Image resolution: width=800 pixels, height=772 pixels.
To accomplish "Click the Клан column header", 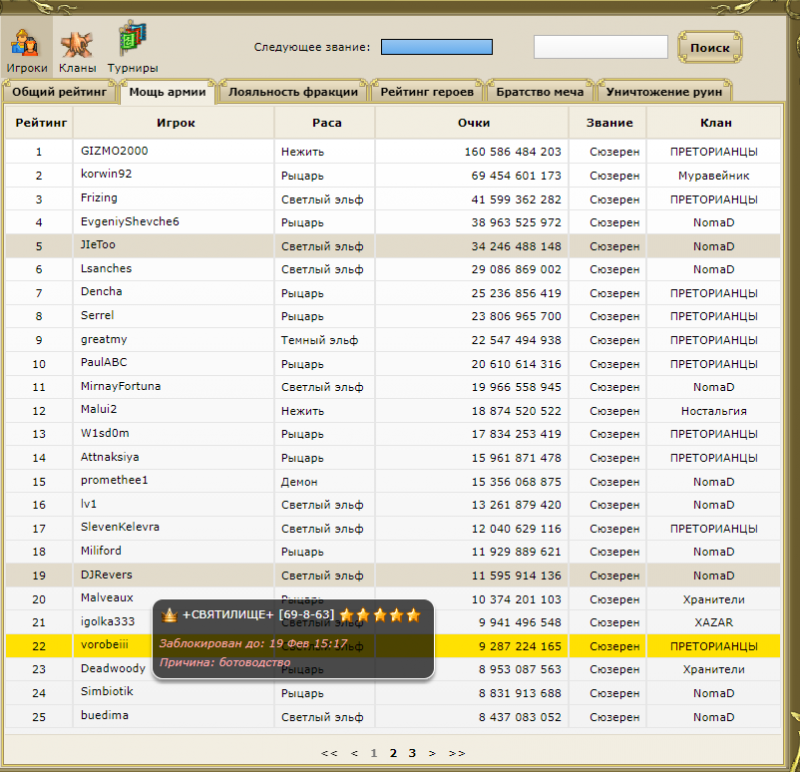I will (714, 123).
